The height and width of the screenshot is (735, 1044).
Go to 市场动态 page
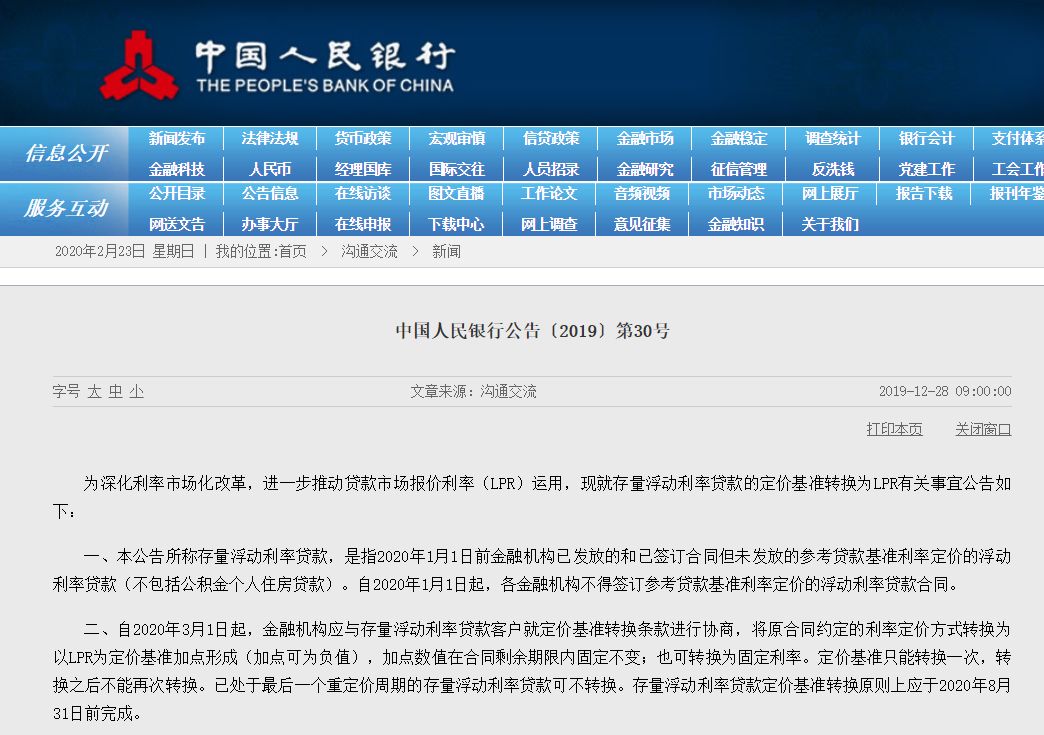736,194
